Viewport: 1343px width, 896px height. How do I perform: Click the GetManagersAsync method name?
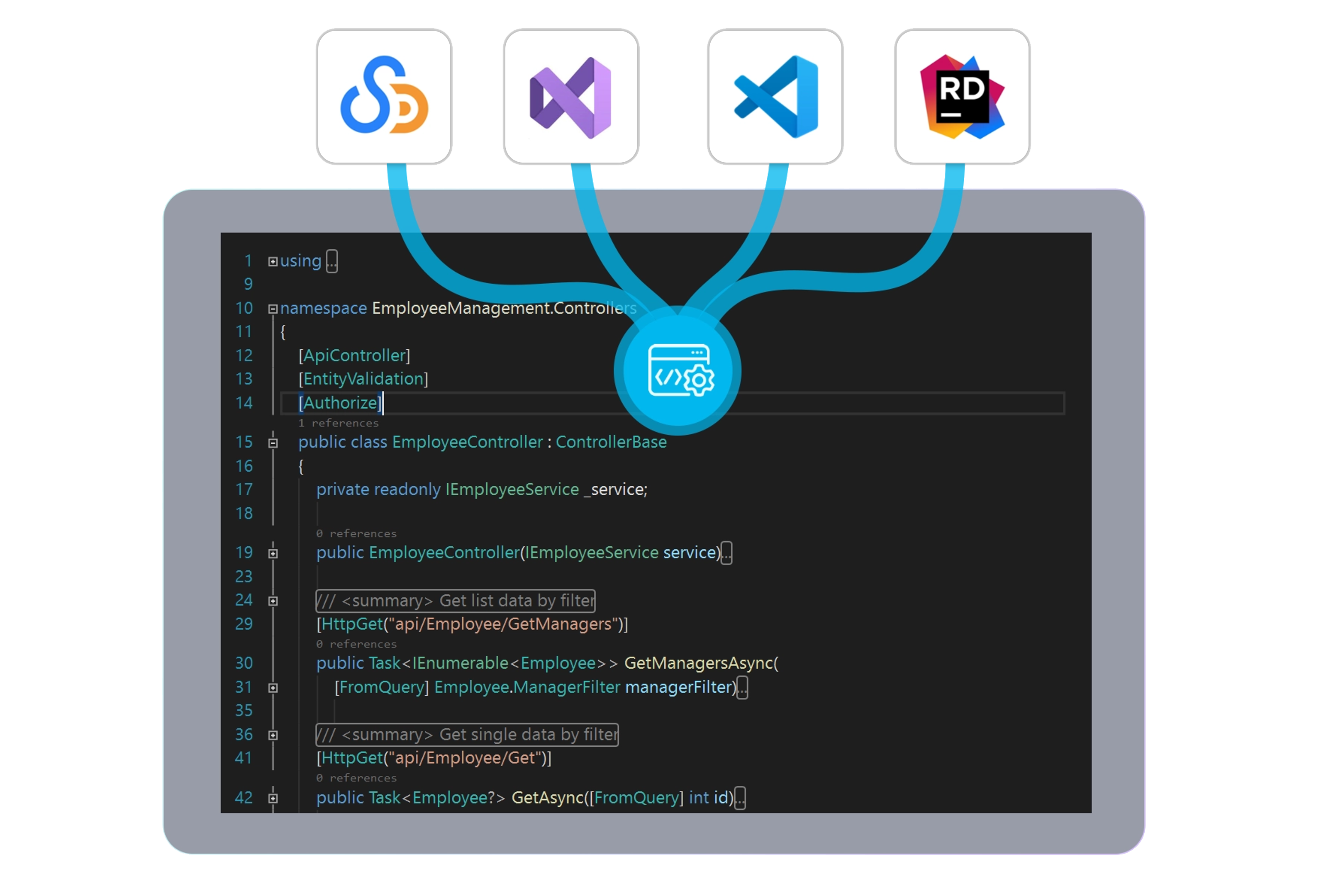698,663
